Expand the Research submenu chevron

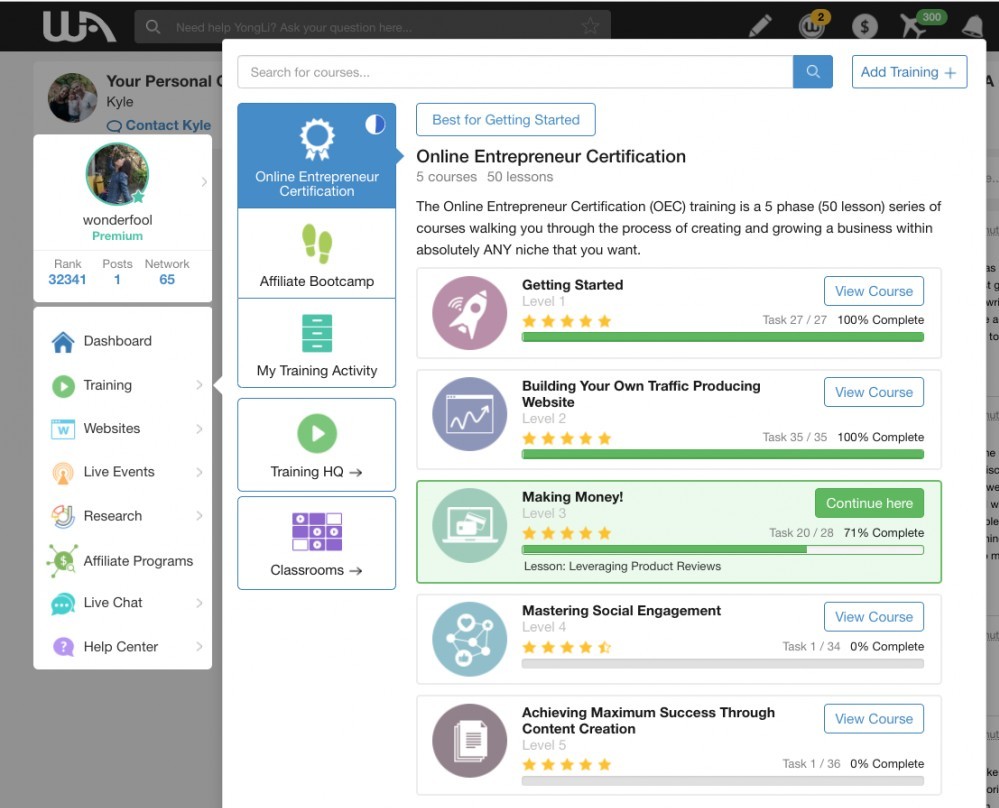coord(199,516)
